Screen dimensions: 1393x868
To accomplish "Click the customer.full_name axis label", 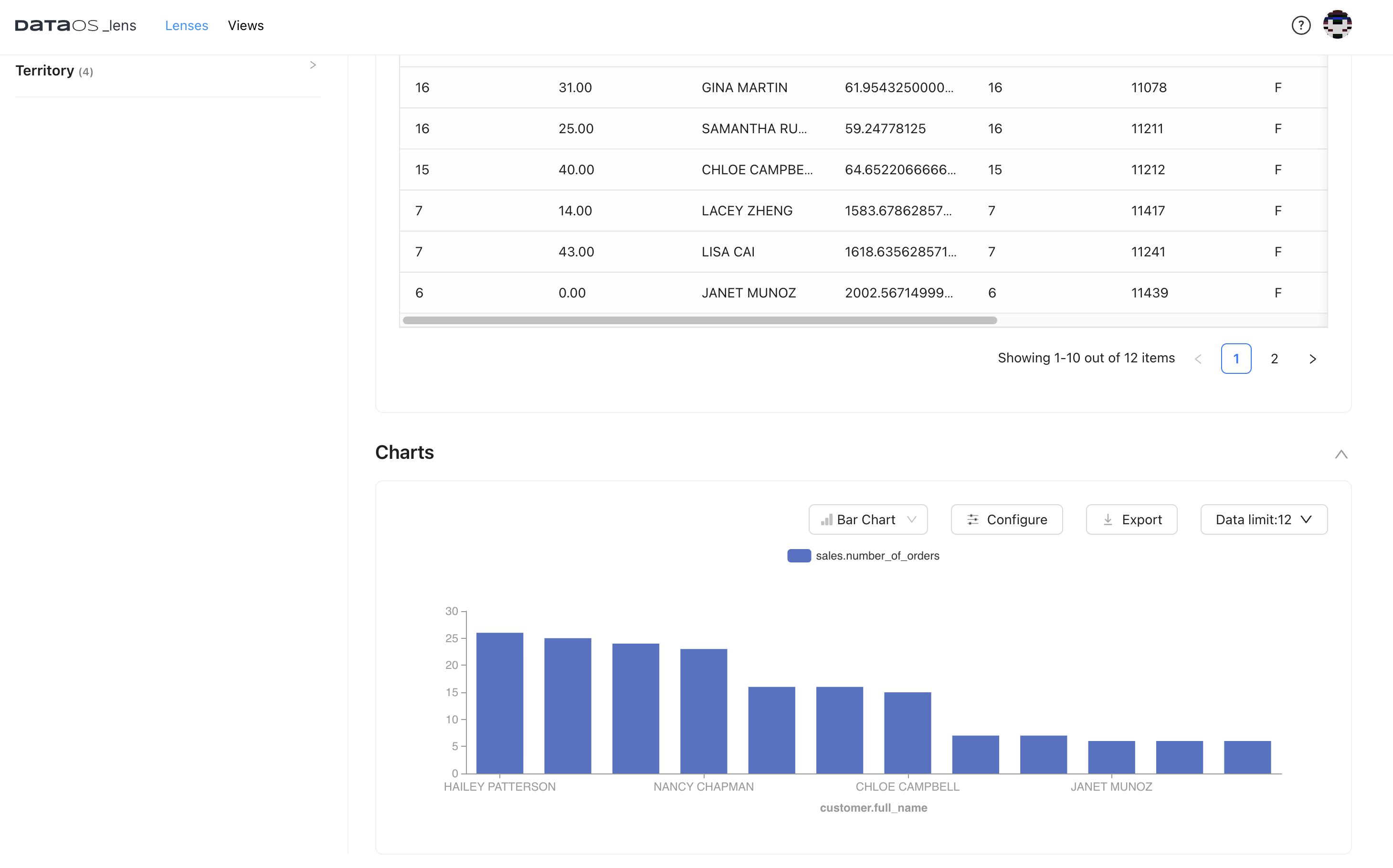I will click(873, 808).
